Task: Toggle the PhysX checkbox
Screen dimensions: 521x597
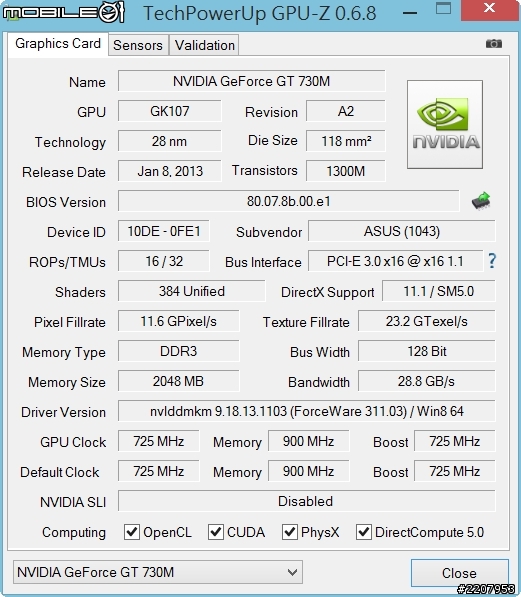Action: pyautogui.click(x=289, y=532)
